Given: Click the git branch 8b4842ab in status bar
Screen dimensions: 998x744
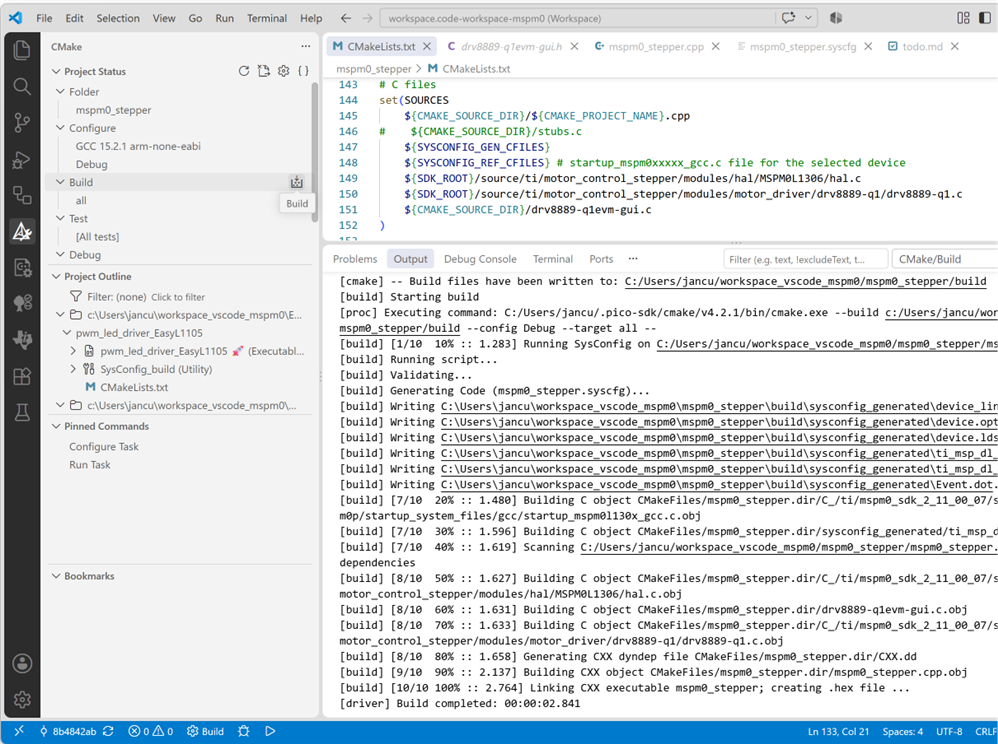Looking at the screenshot, I should 67,731.
